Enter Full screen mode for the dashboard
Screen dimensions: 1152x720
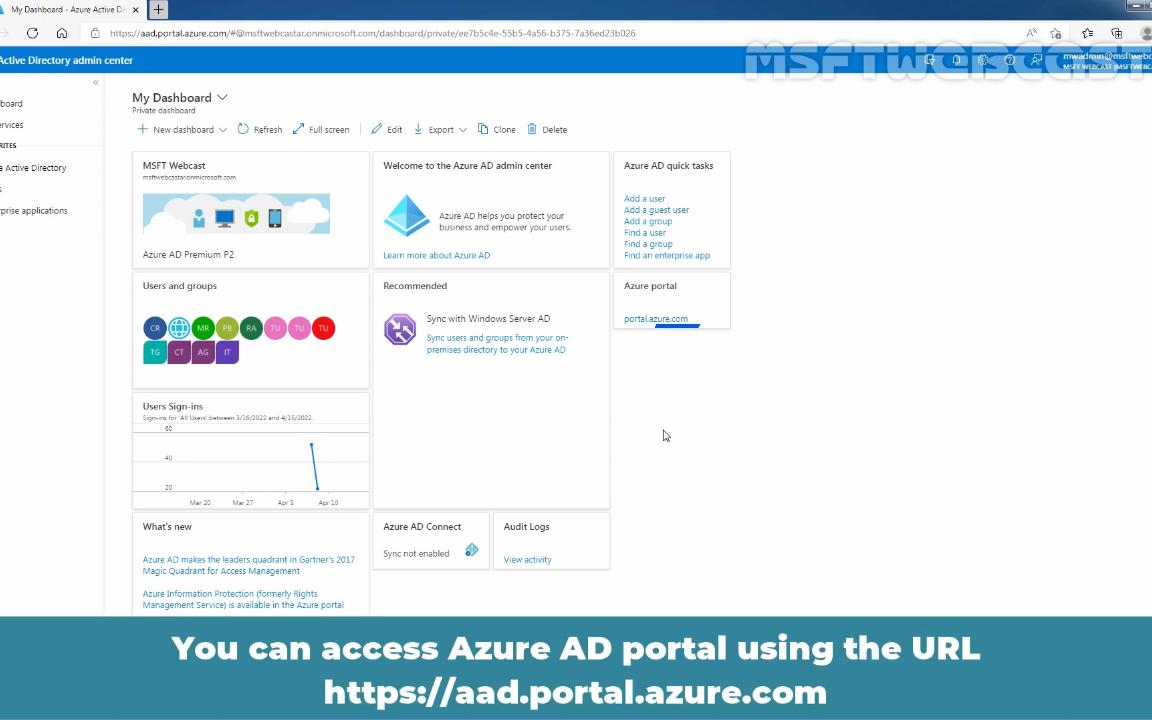pos(320,129)
